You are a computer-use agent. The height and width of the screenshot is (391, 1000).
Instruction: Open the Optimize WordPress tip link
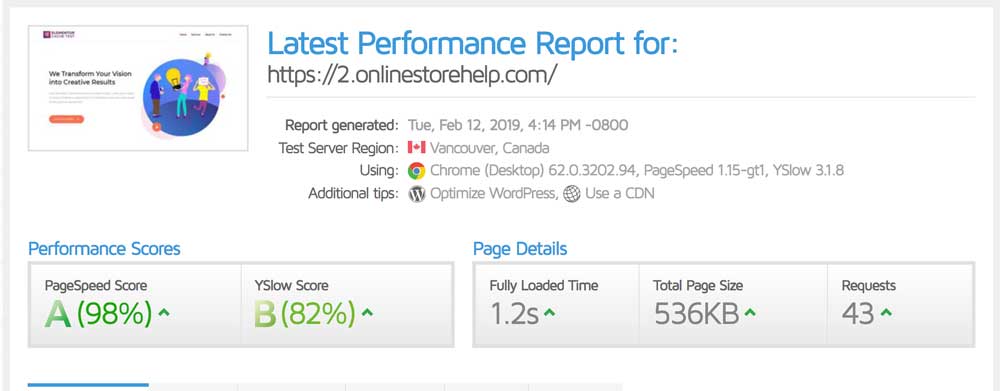(494, 193)
